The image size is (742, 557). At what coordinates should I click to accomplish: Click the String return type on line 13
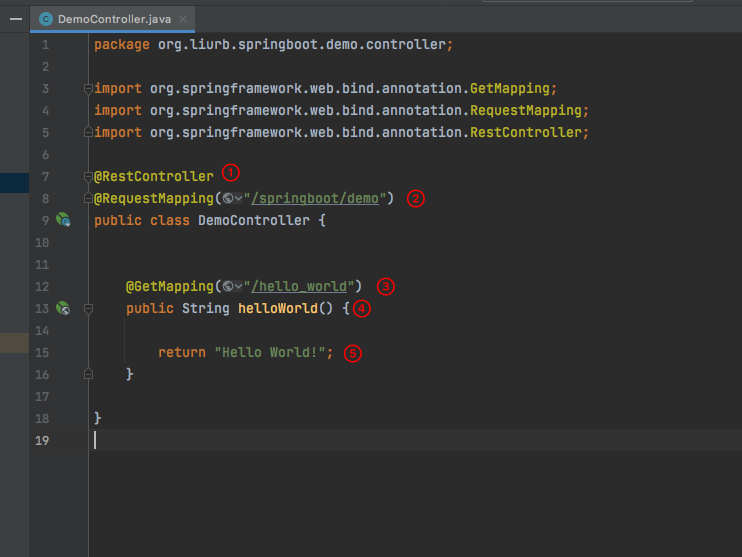point(205,309)
